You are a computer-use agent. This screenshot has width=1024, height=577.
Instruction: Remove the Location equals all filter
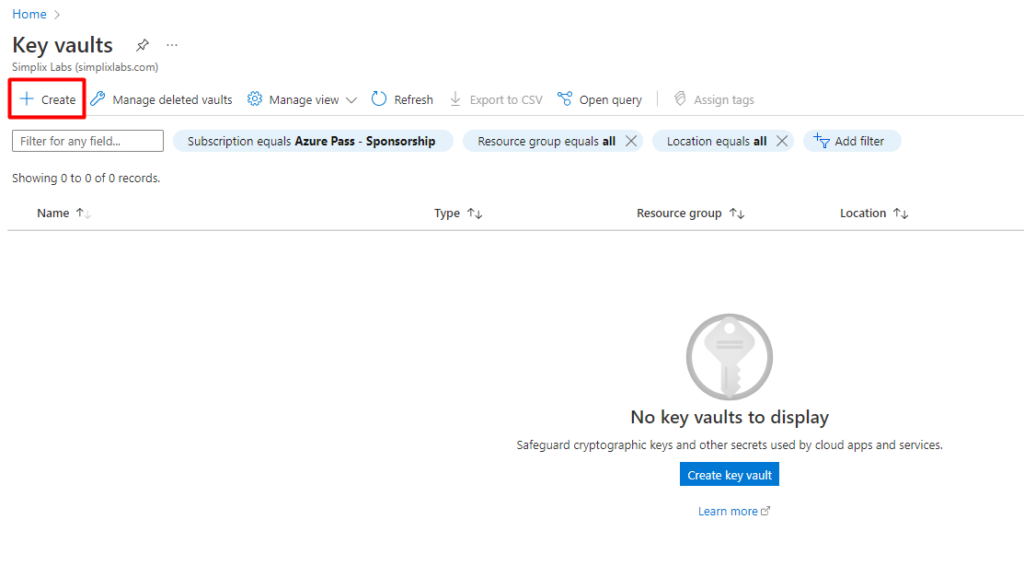[x=782, y=141]
